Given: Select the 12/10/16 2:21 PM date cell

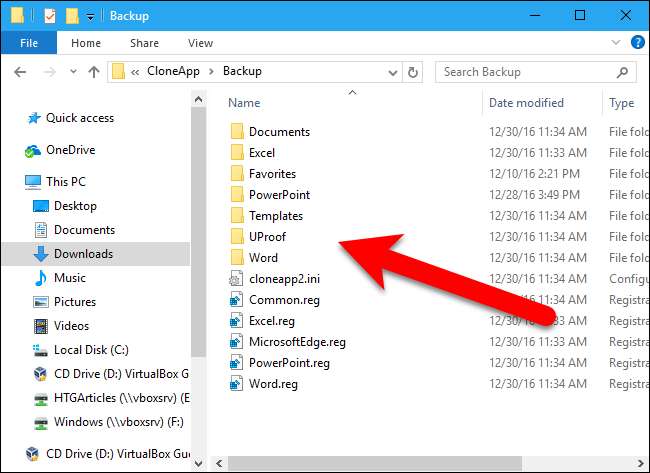Looking at the screenshot, I should point(534,174).
